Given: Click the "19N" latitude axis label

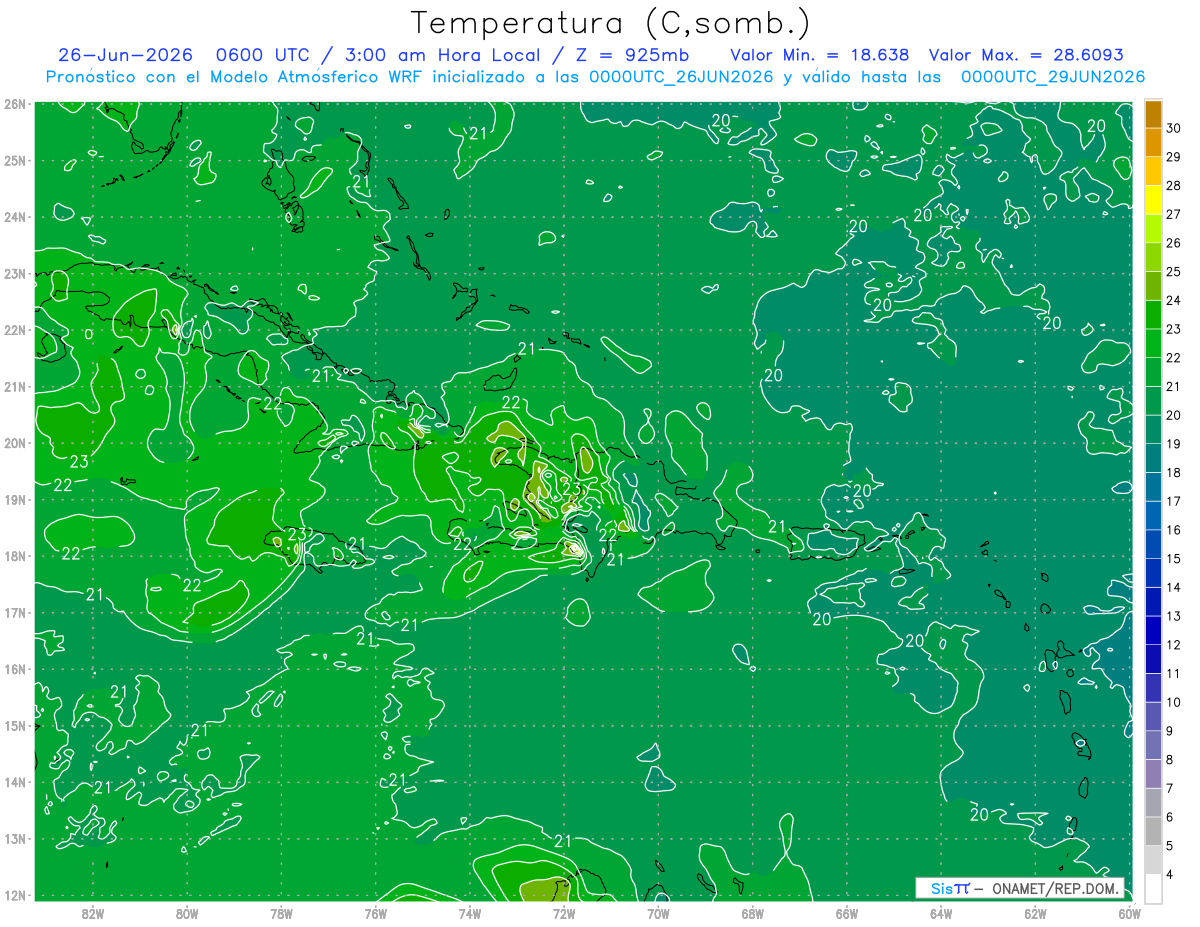Looking at the screenshot, I should pyautogui.click(x=14, y=499).
